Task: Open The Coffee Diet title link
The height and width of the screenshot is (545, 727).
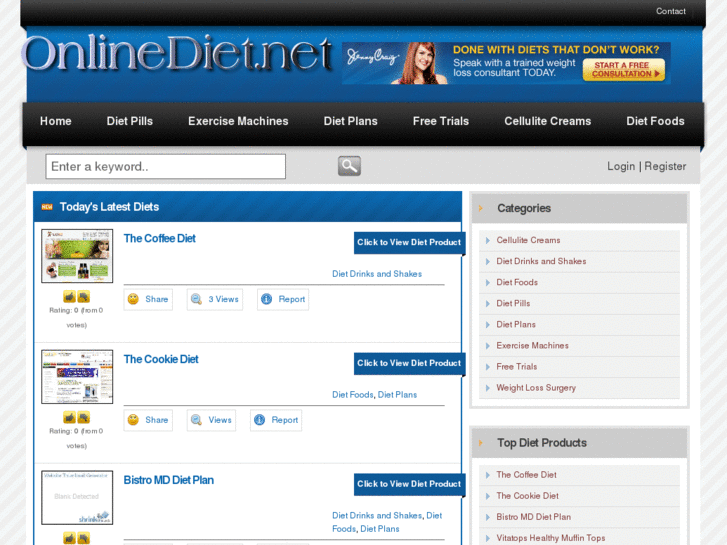Action: [x=159, y=238]
